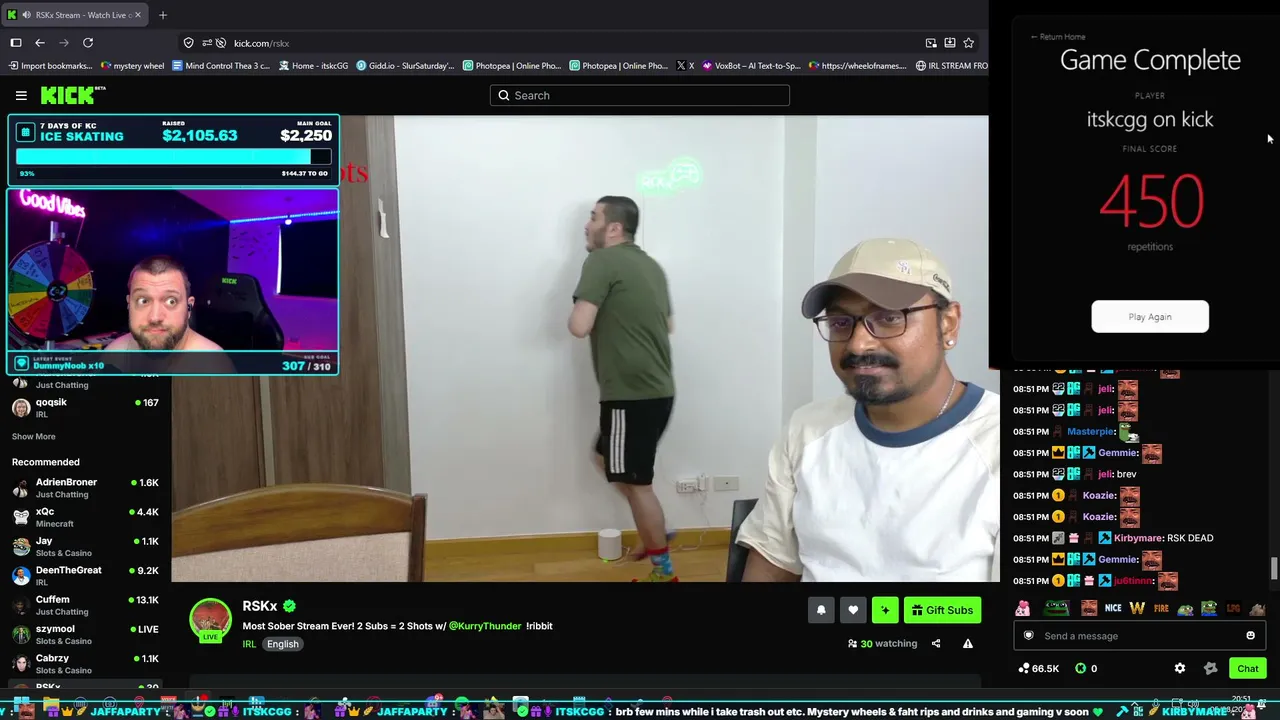Open the Gidd.io SlurSaturday bookmark

pyautogui.click(x=405, y=66)
